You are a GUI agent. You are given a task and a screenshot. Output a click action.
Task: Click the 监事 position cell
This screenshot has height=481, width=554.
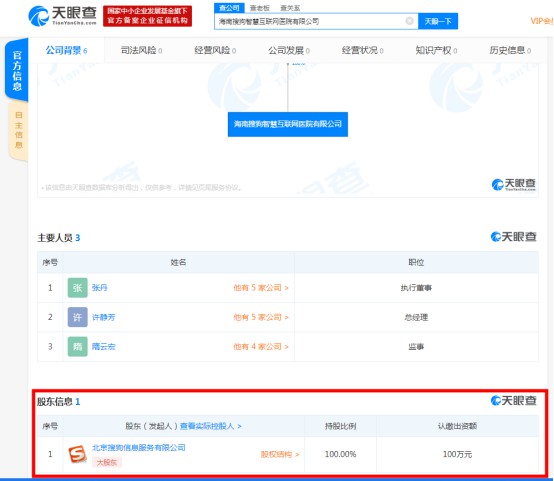[416, 346]
